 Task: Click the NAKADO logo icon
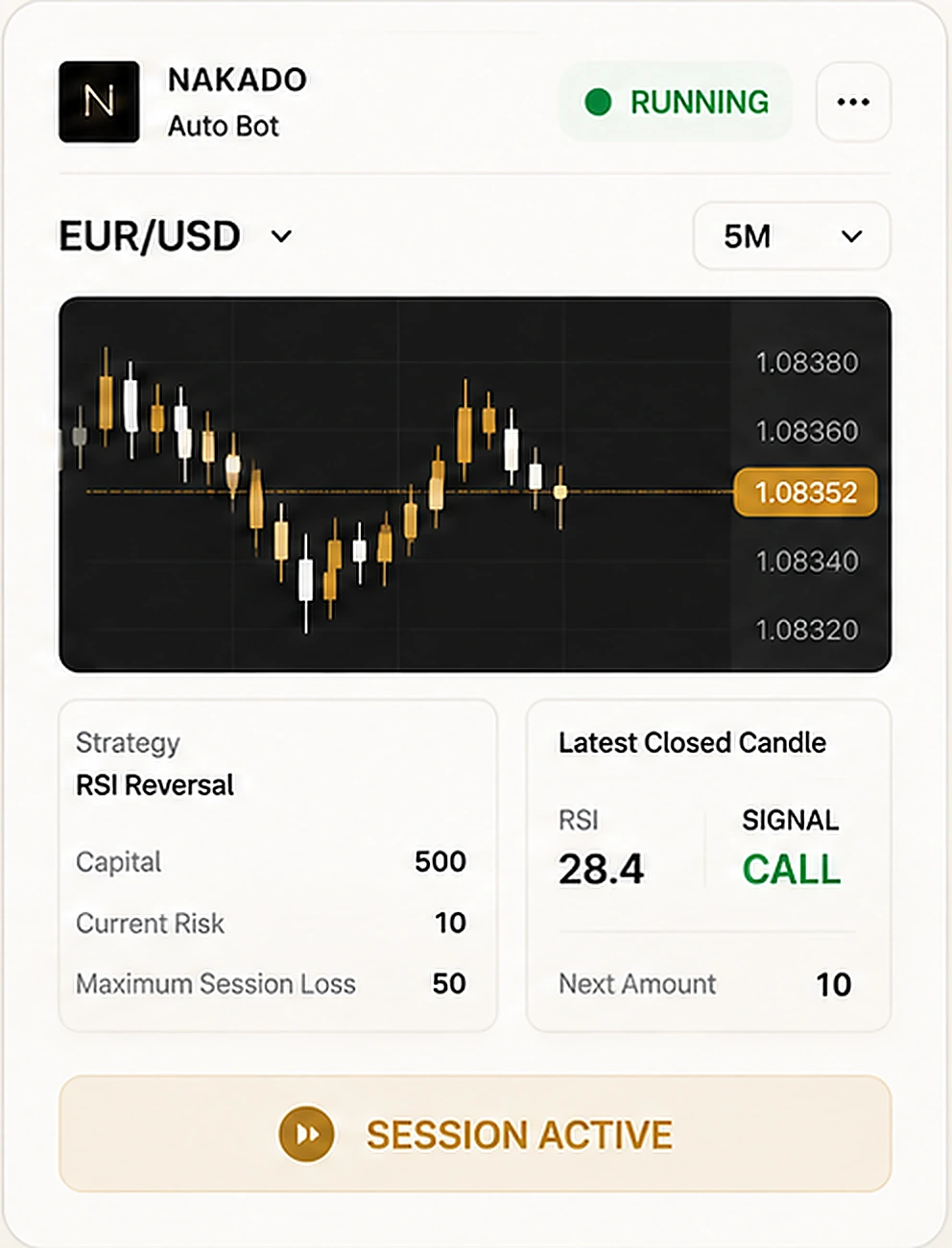[99, 102]
